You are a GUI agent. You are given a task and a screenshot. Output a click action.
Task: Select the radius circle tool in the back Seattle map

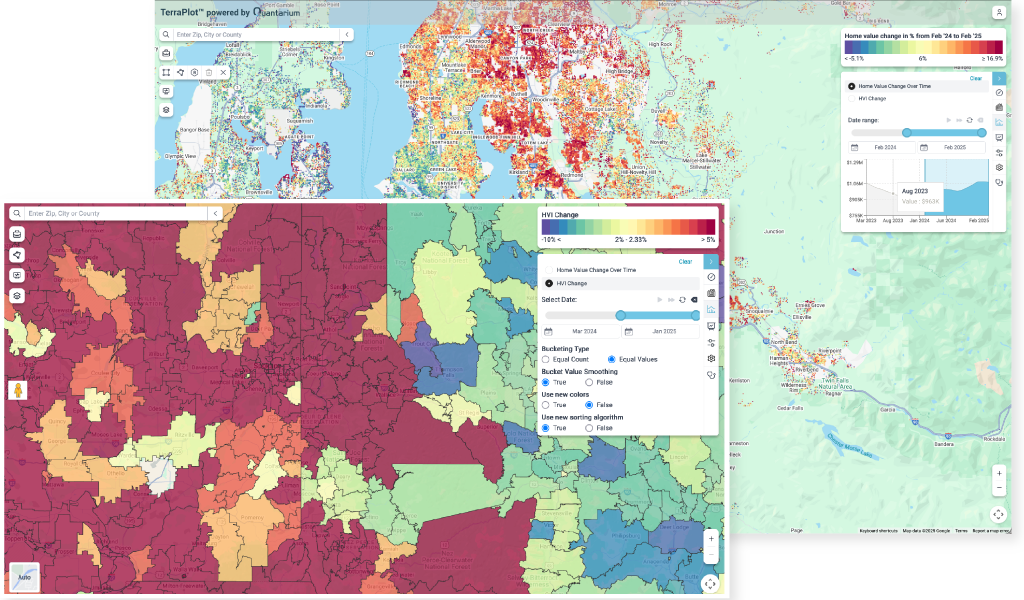[195, 72]
